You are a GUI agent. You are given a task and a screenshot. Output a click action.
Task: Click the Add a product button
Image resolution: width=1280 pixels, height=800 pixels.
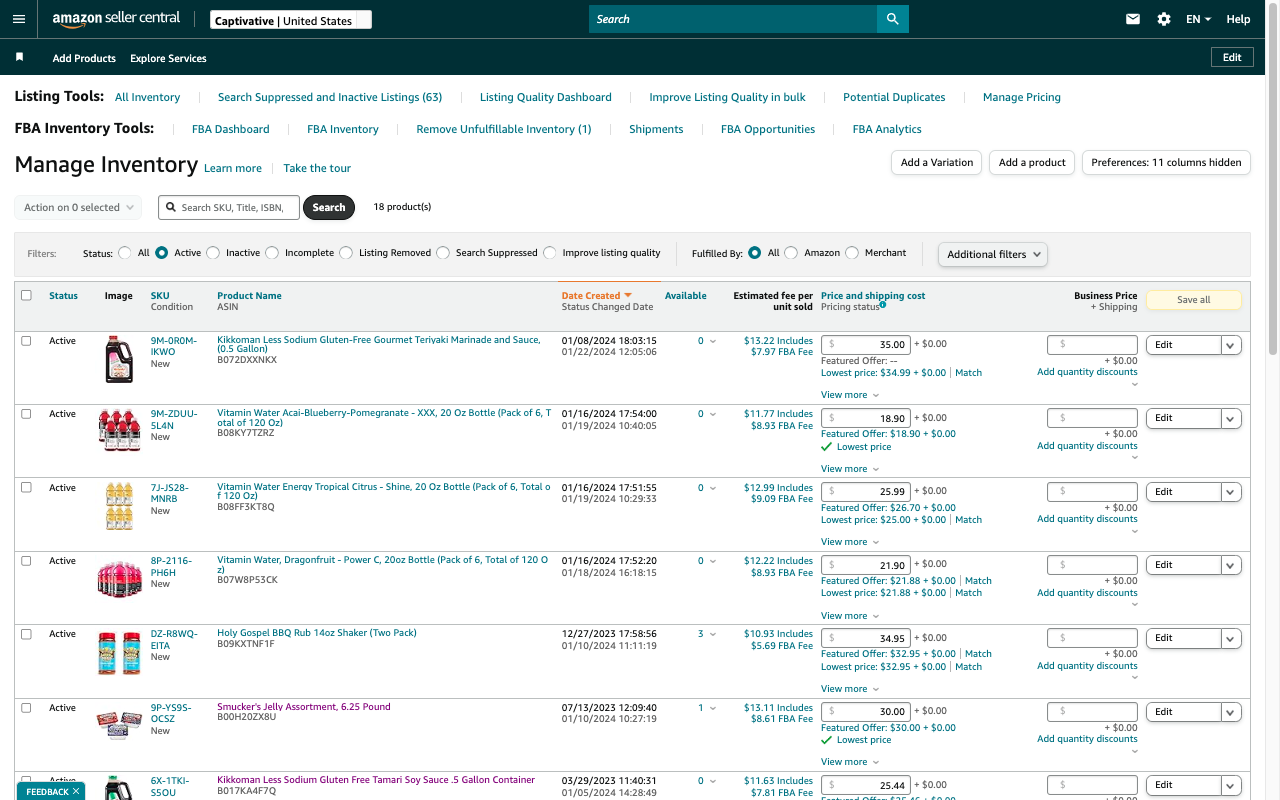pyautogui.click(x=1032, y=162)
